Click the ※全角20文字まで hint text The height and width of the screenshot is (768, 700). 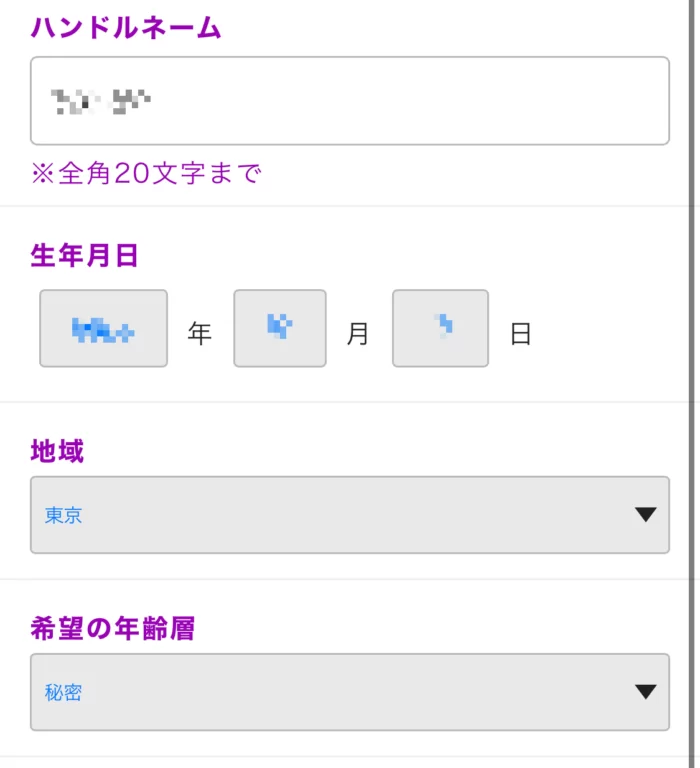pos(146,173)
